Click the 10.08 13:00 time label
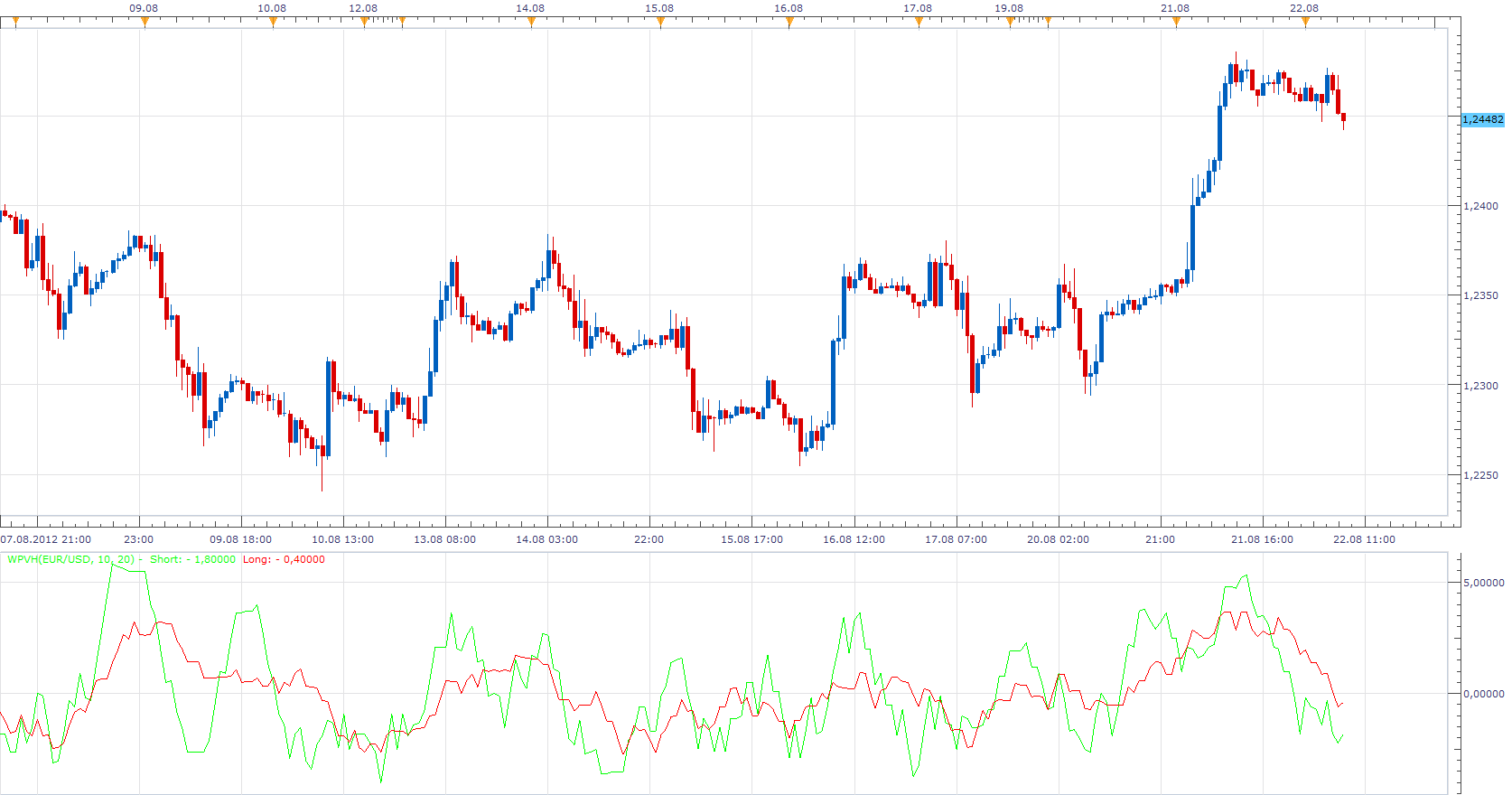This screenshot has width=1512, height=795. coord(342,539)
